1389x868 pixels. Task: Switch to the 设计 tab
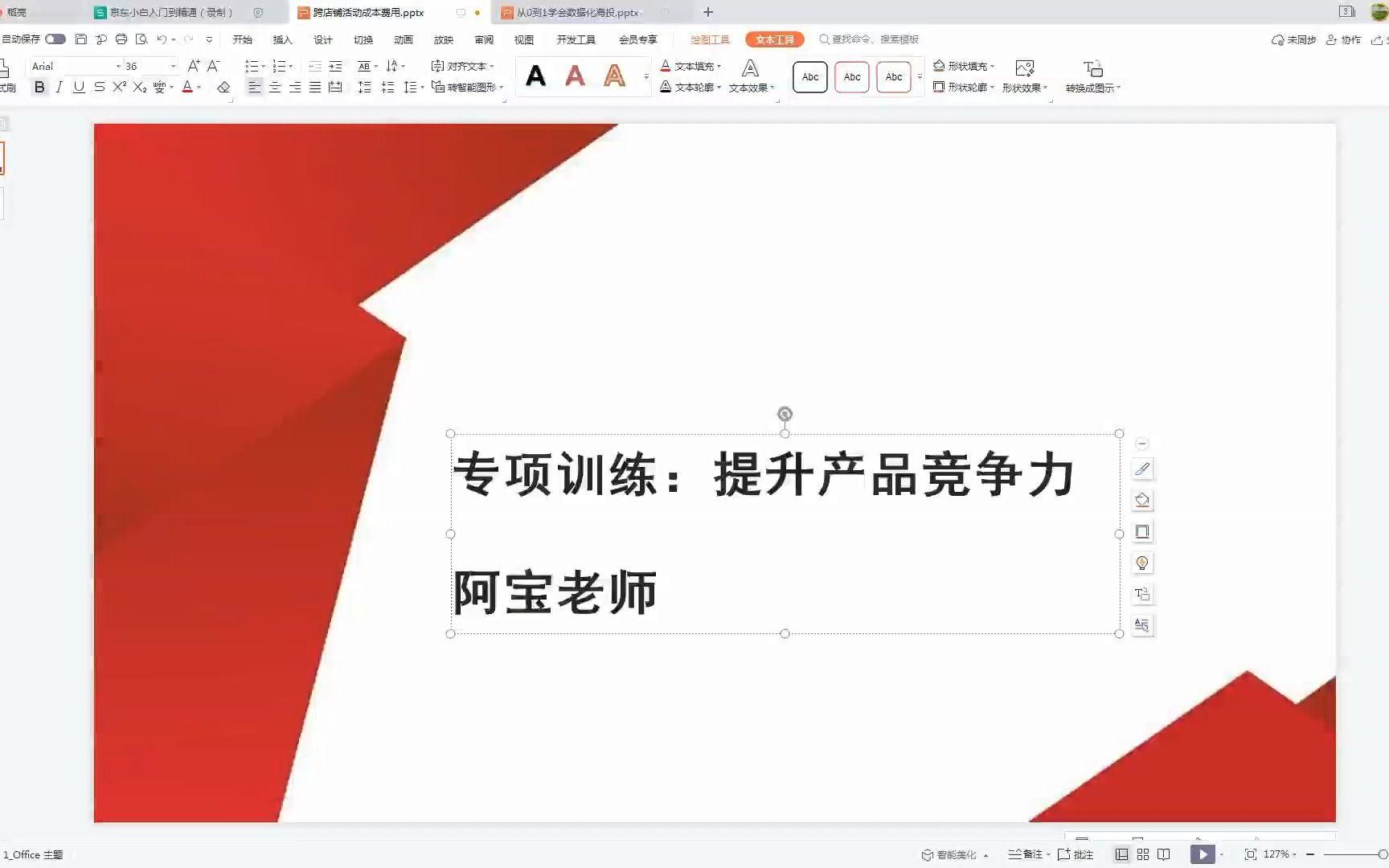322,39
